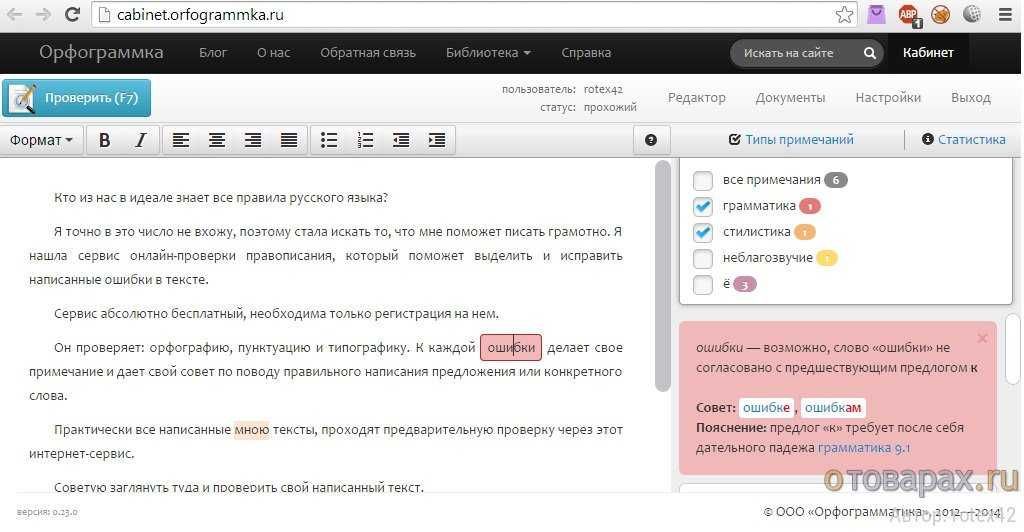Click the notes panel scrollbar
Viewport: 1024px width, 532px height.
[1013, 348]
